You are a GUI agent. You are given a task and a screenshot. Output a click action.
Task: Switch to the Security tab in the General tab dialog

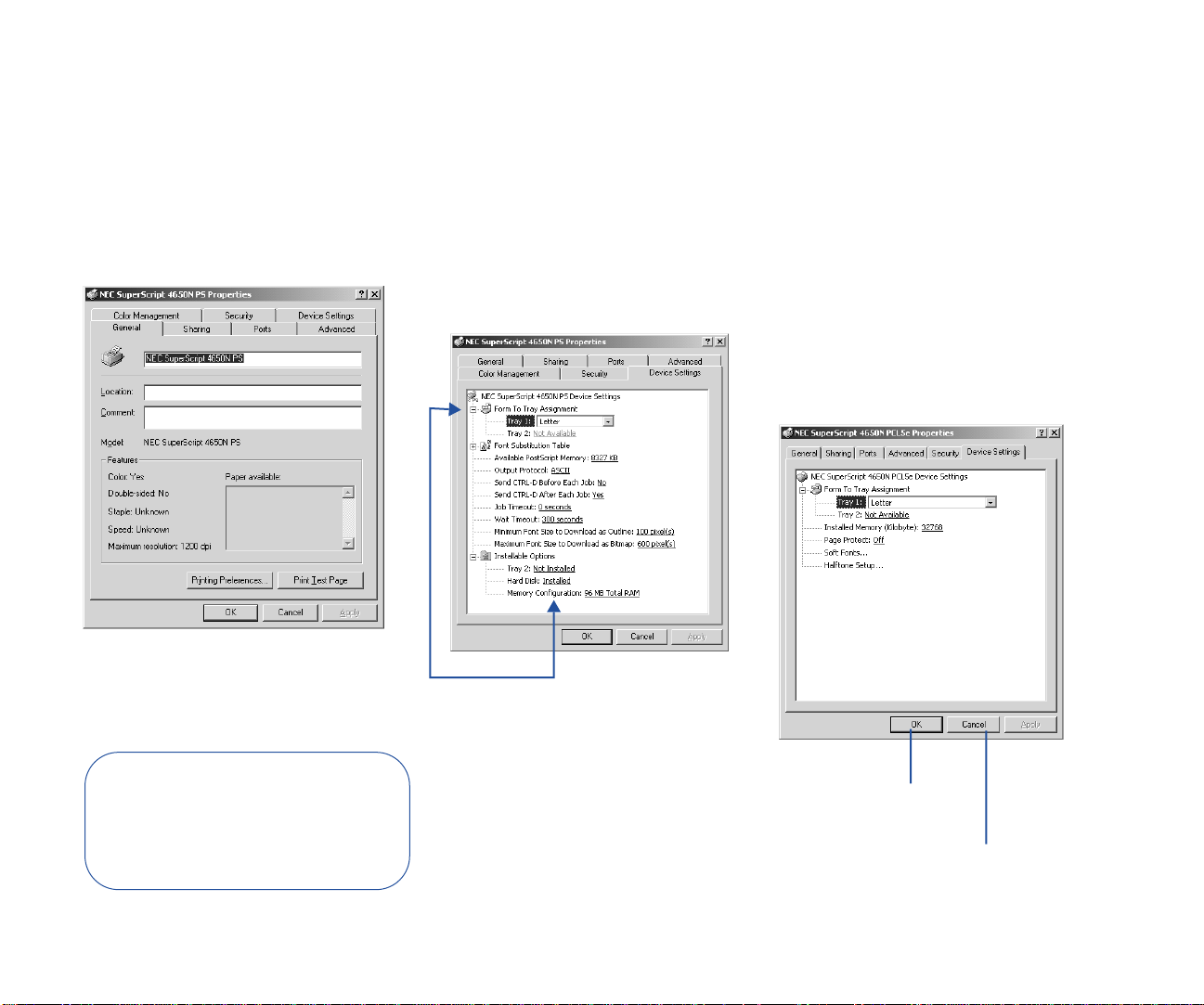click(x=239, y=316)
